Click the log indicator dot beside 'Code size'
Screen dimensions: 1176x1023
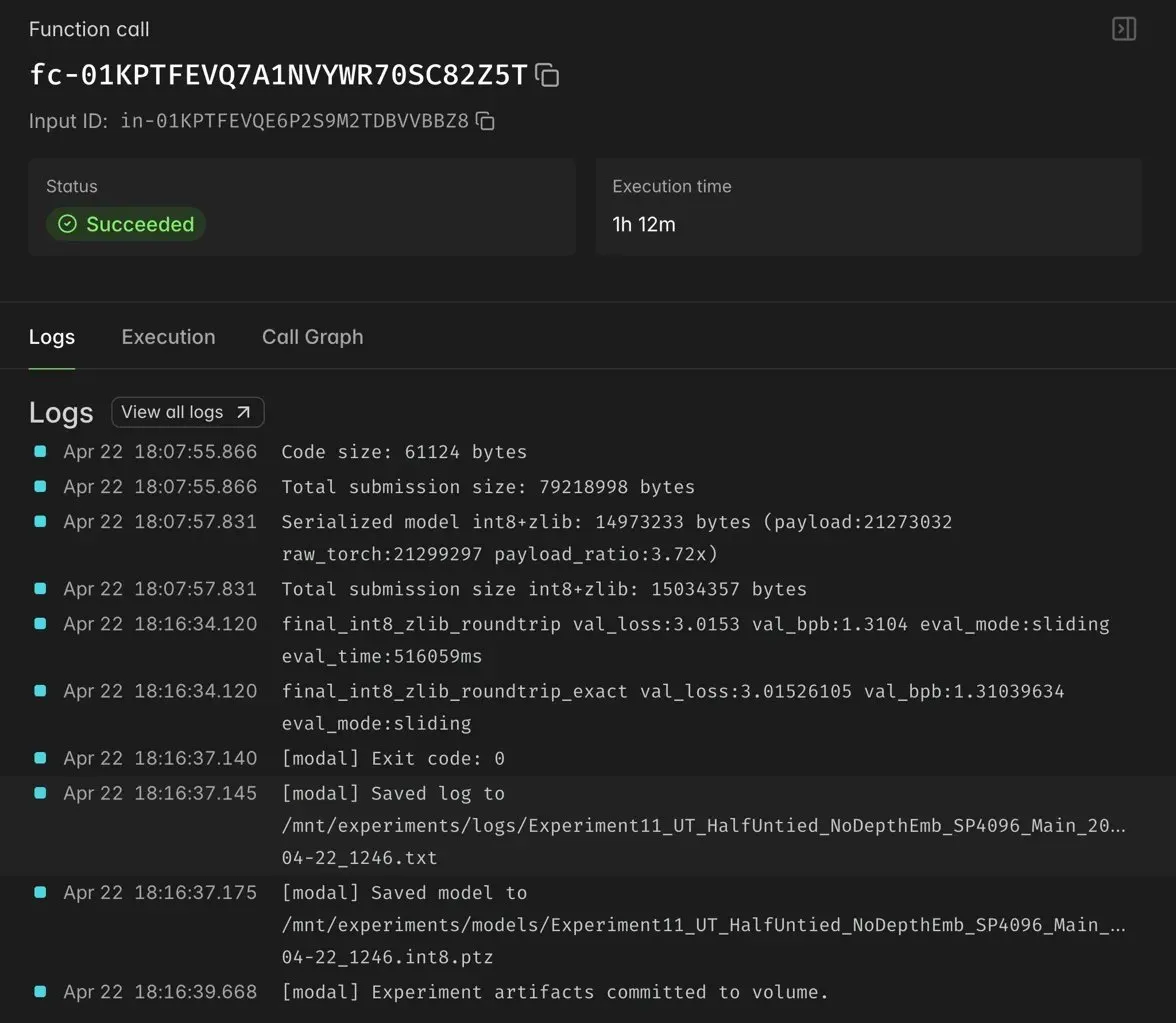point(40,452)
